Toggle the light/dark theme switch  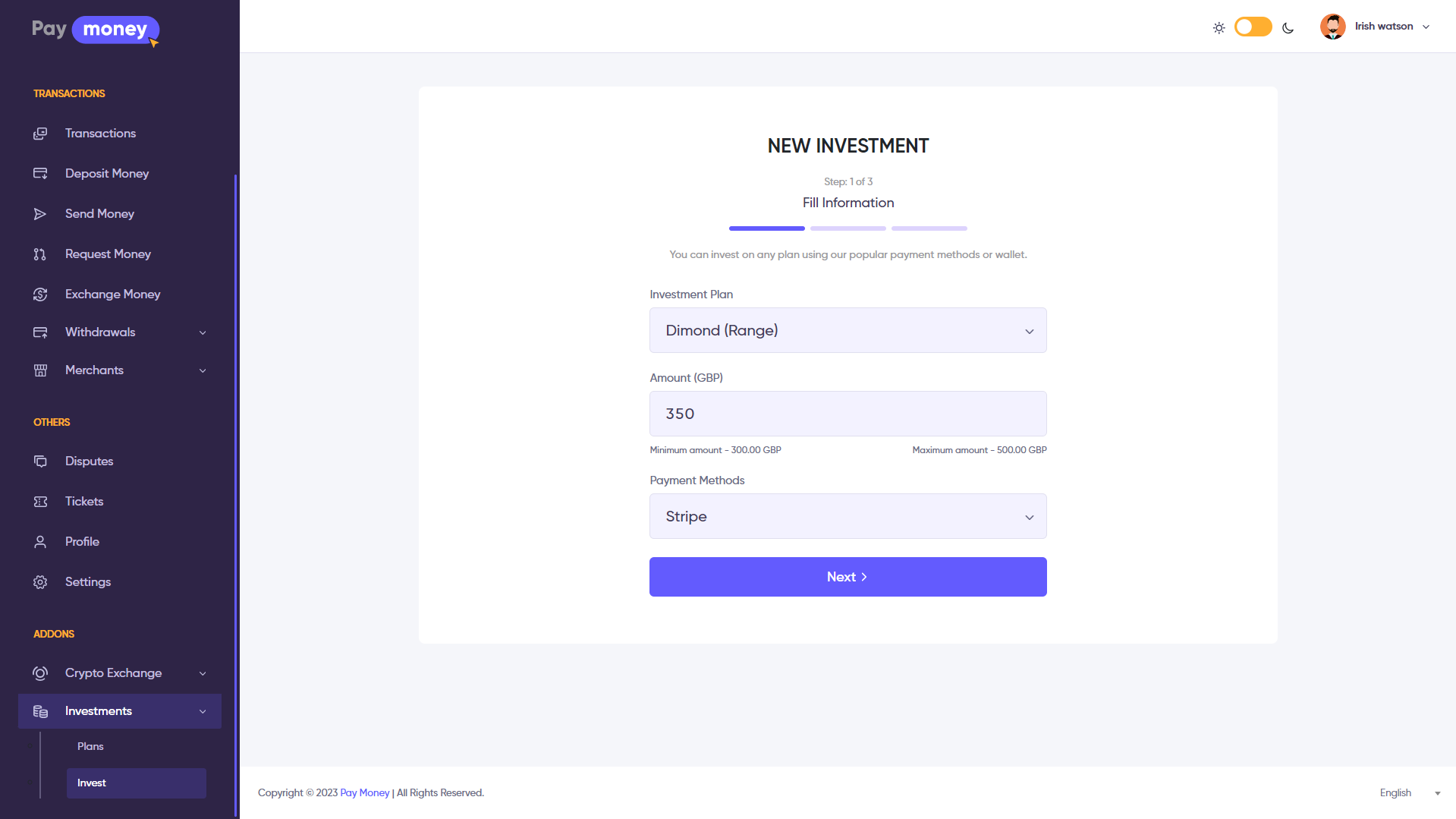1253,27
